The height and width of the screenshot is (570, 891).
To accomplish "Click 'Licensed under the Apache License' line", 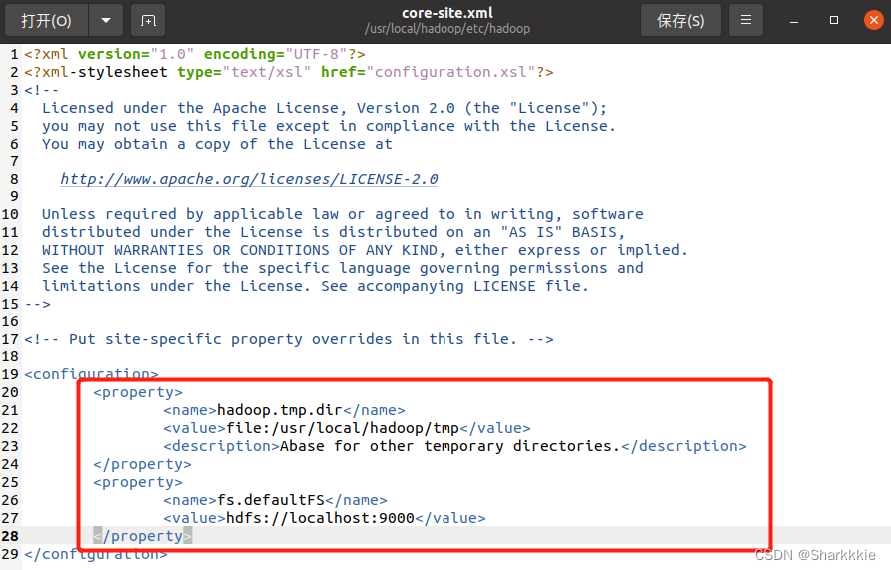I will tap(324, 108).
